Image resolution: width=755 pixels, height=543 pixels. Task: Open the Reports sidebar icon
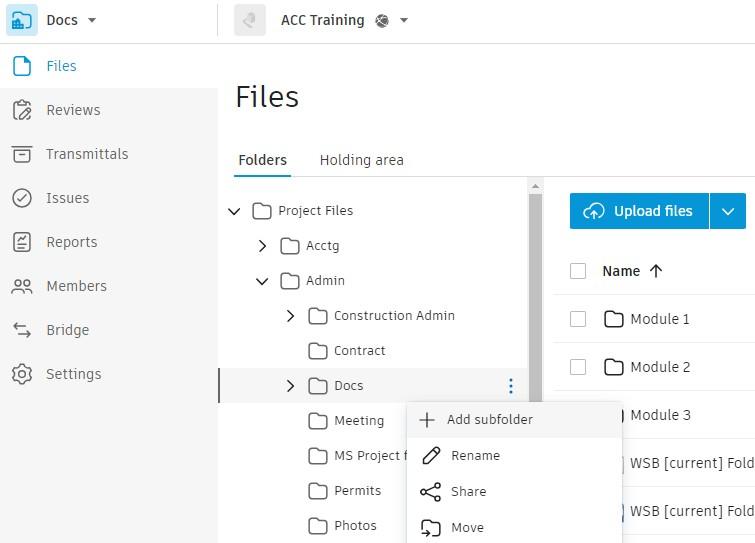22,242
